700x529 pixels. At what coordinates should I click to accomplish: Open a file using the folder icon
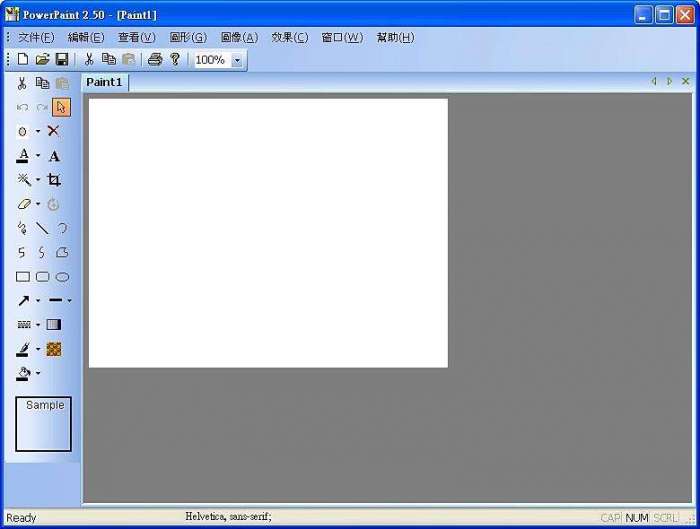(x=42, y=59)
